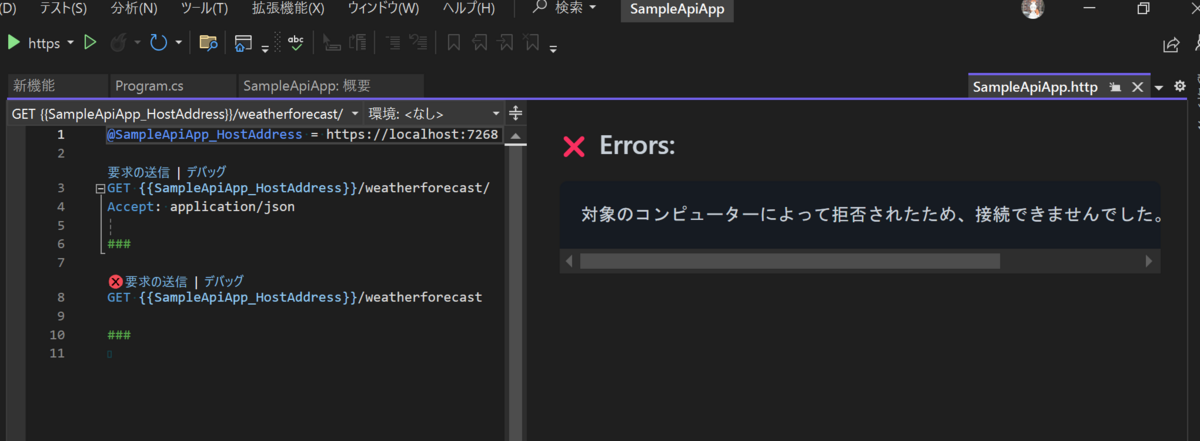Open the https launch profile dropdown arrow
The image size is (1200, 441).
coord(70,43)
